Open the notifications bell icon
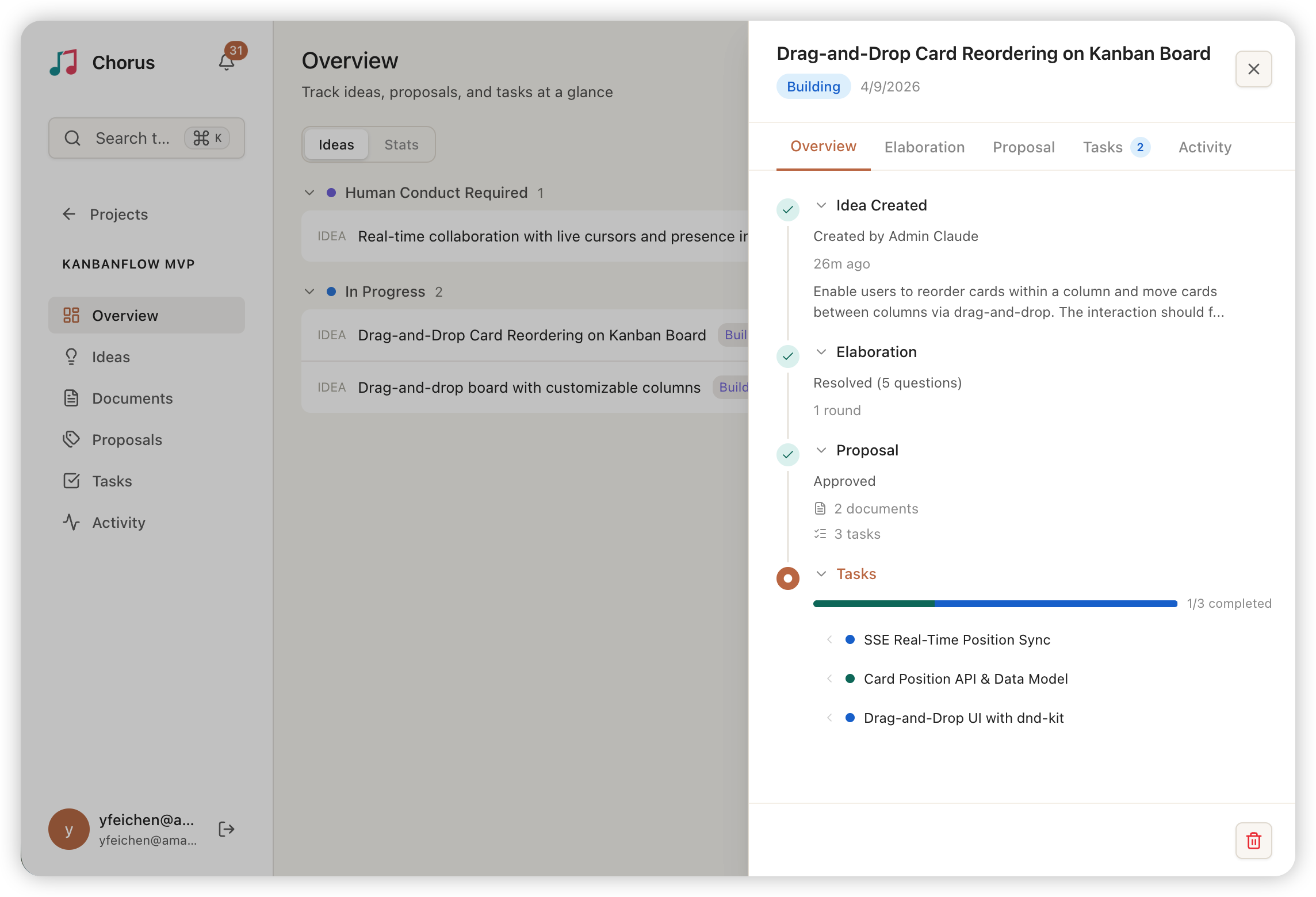This screenshot has width=1316, height=897. pos(227,62)
